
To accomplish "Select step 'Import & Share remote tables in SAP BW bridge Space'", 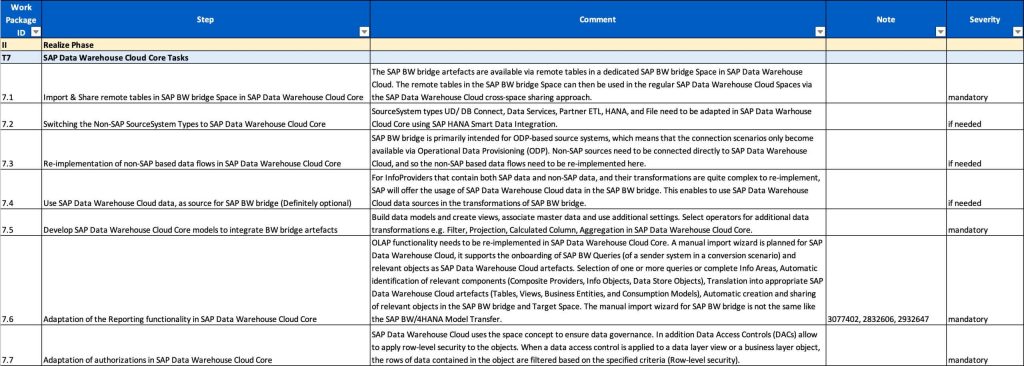I will 206,84.
